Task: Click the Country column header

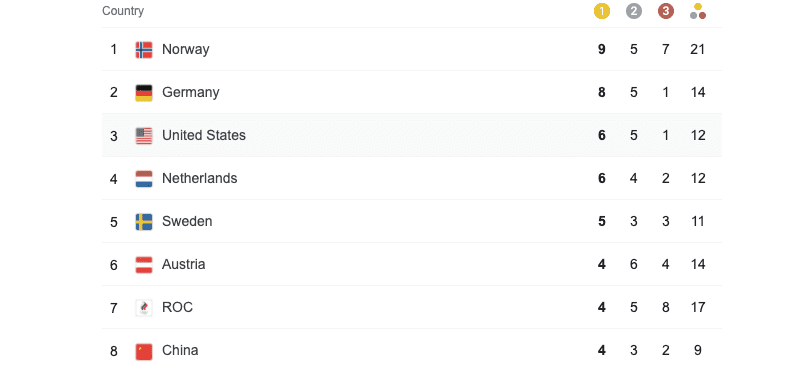Action: 123,11
